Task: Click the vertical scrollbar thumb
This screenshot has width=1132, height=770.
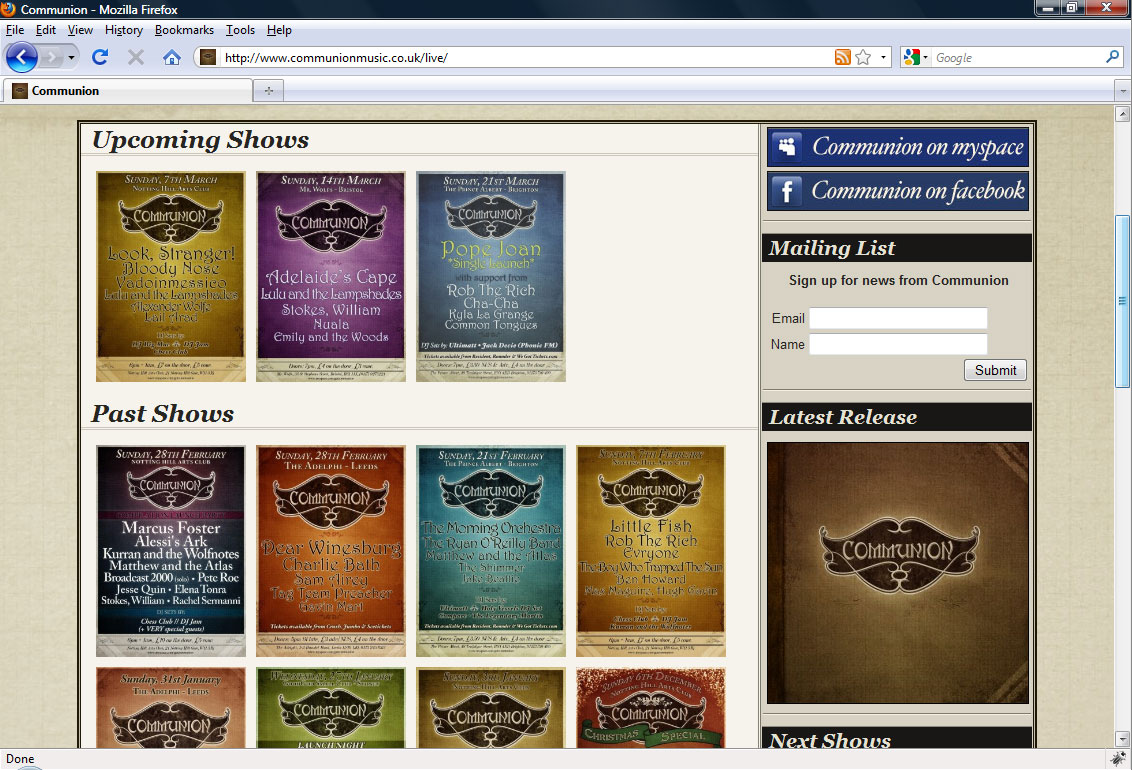Action: tap(1123, 301)
